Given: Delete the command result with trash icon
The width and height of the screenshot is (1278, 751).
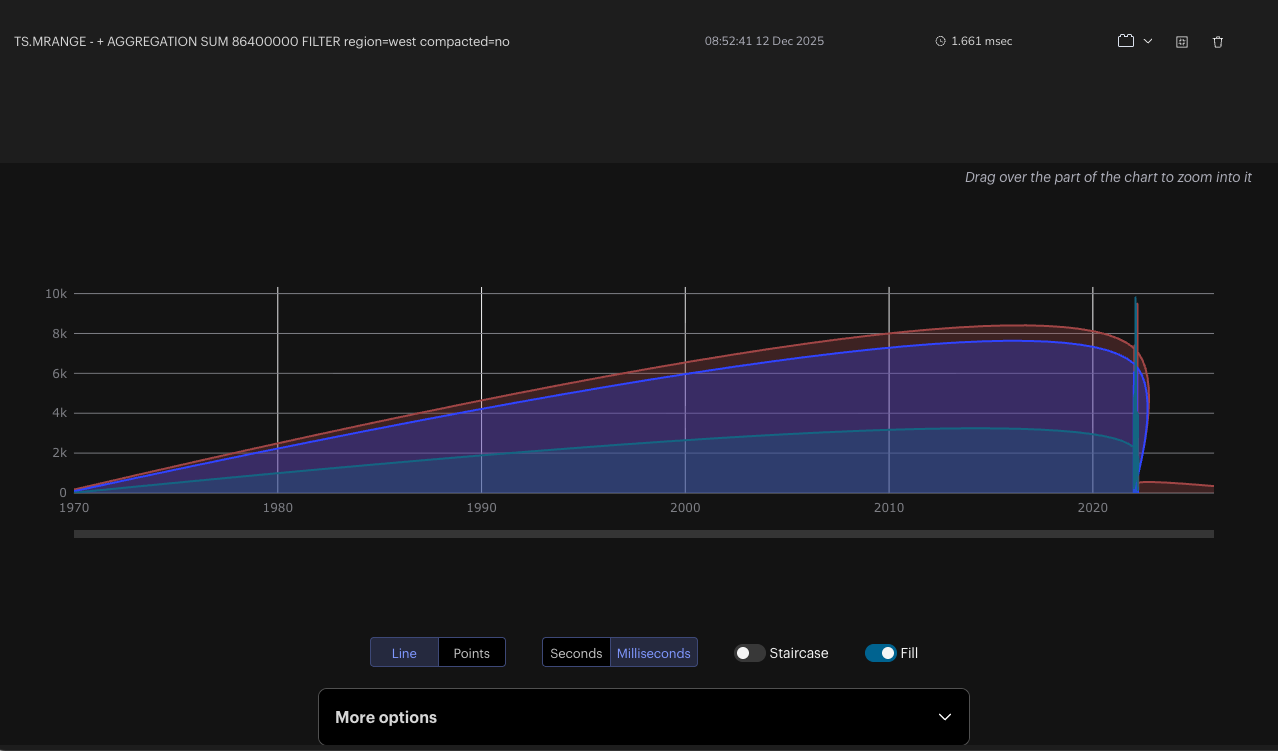Looking at the screenshot, I should (1218, 42).
